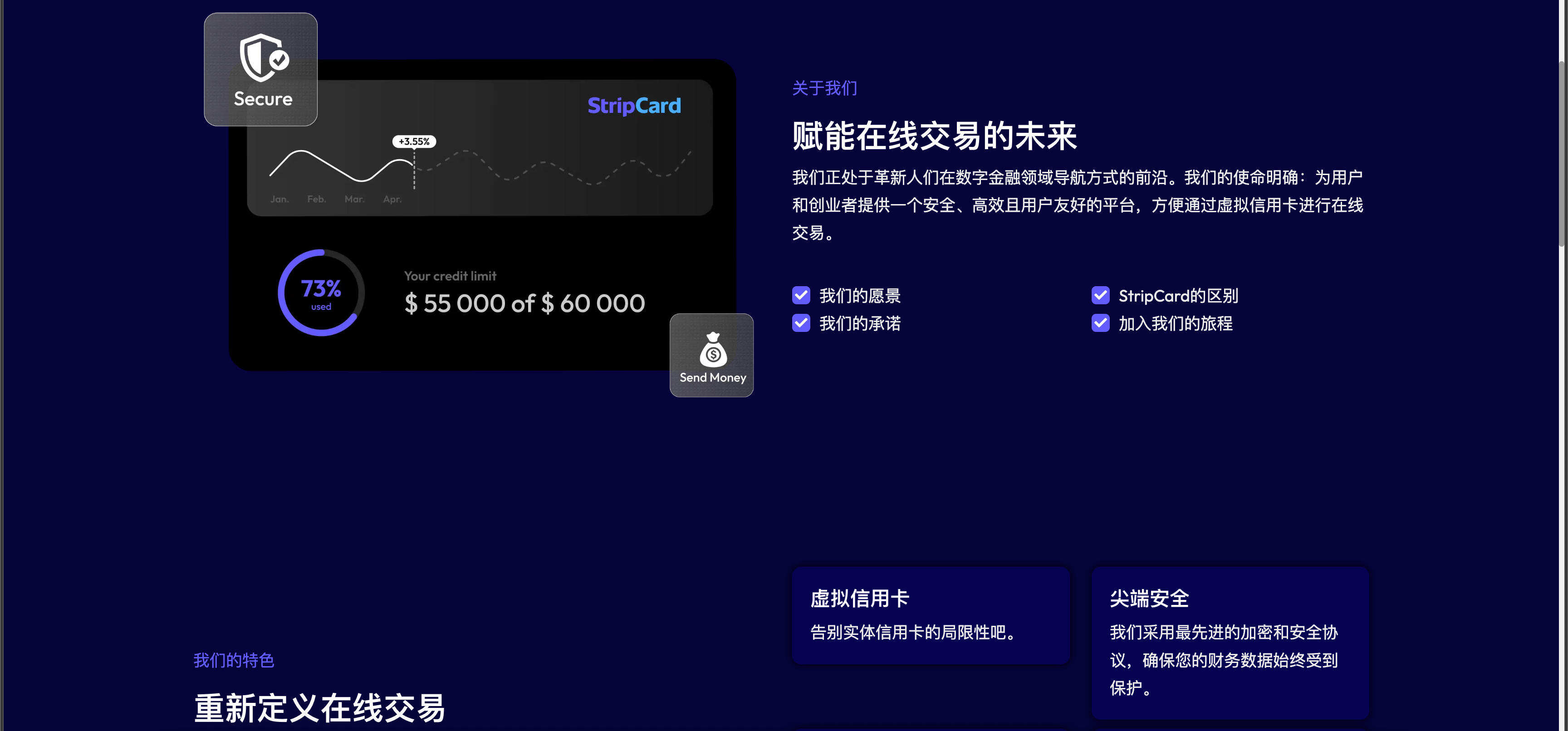Click the +3.55% chart tooltip badge
The image size is (1568, 731).
[415, 141]
